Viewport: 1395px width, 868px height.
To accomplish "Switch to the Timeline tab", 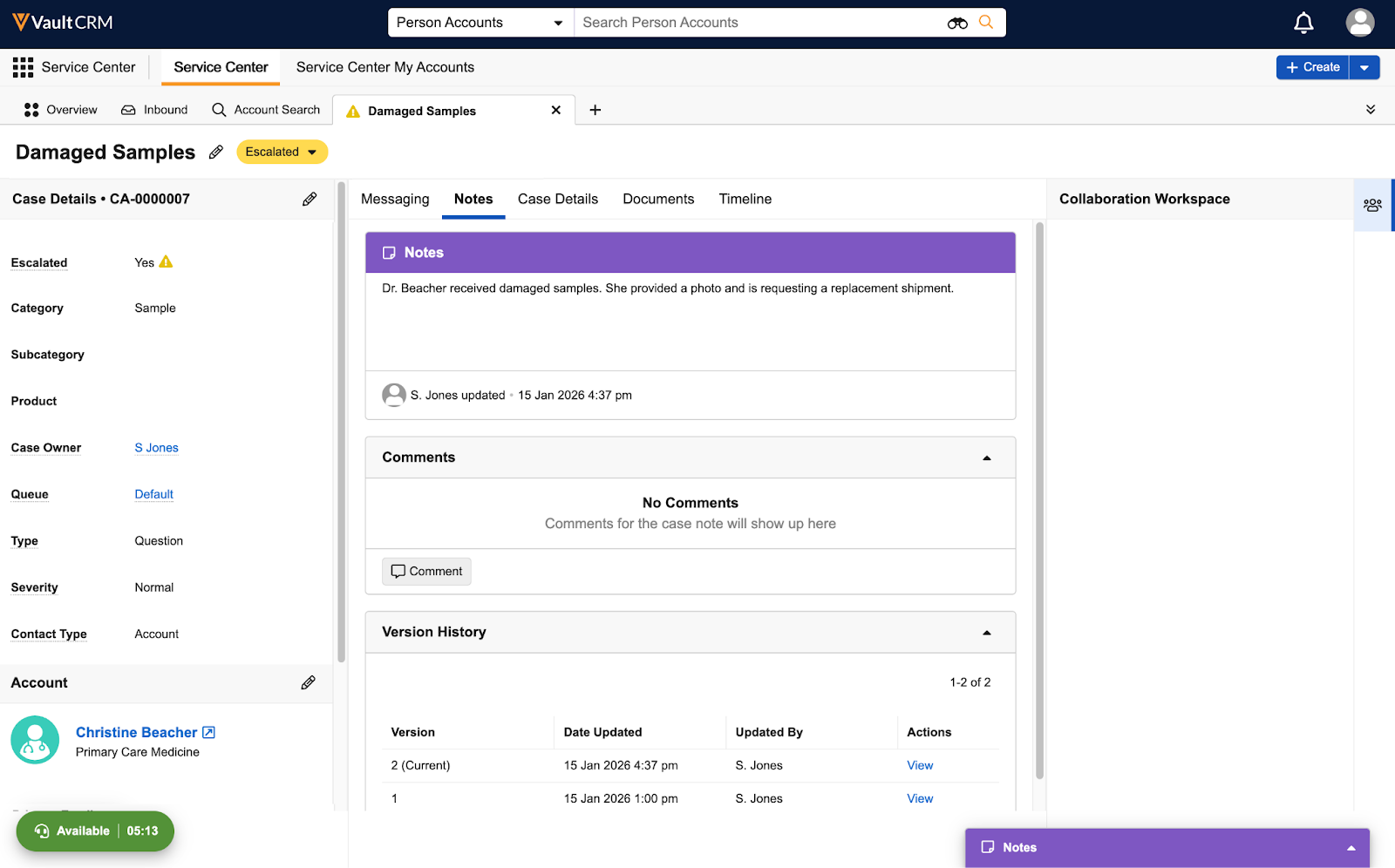I will pyautogui.click(x=745, y=199).
